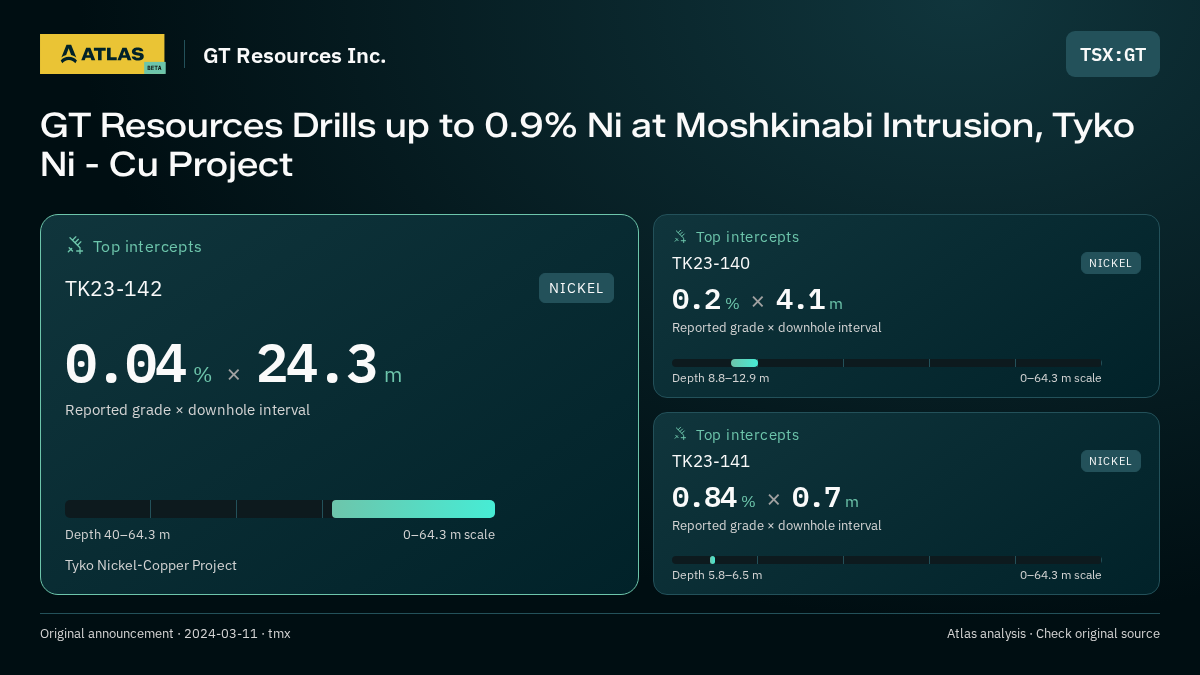Click the drill icon in TK23-141 card

point(680,435)
